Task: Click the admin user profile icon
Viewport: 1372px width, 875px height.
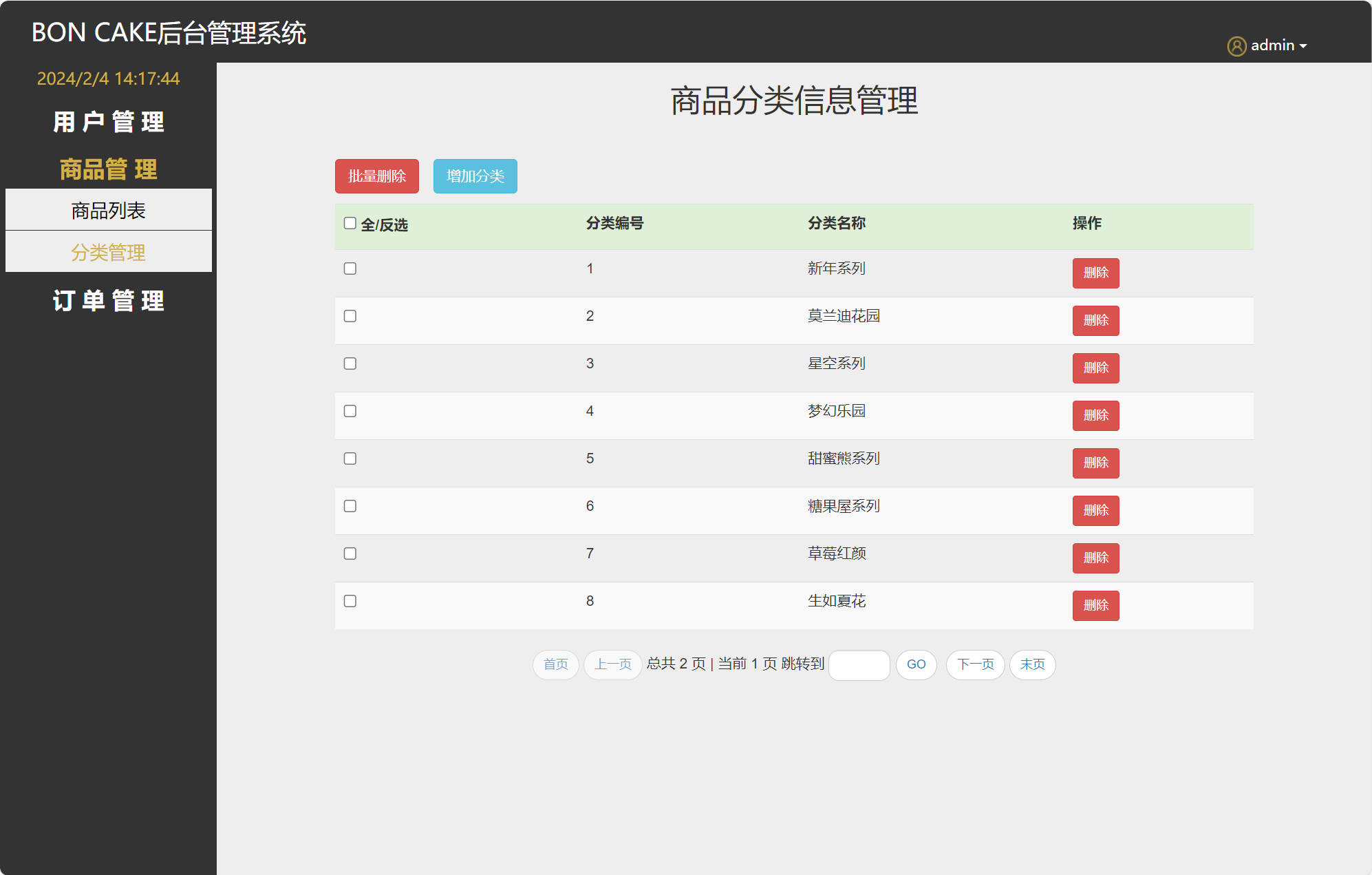Action: point(1236,45)
